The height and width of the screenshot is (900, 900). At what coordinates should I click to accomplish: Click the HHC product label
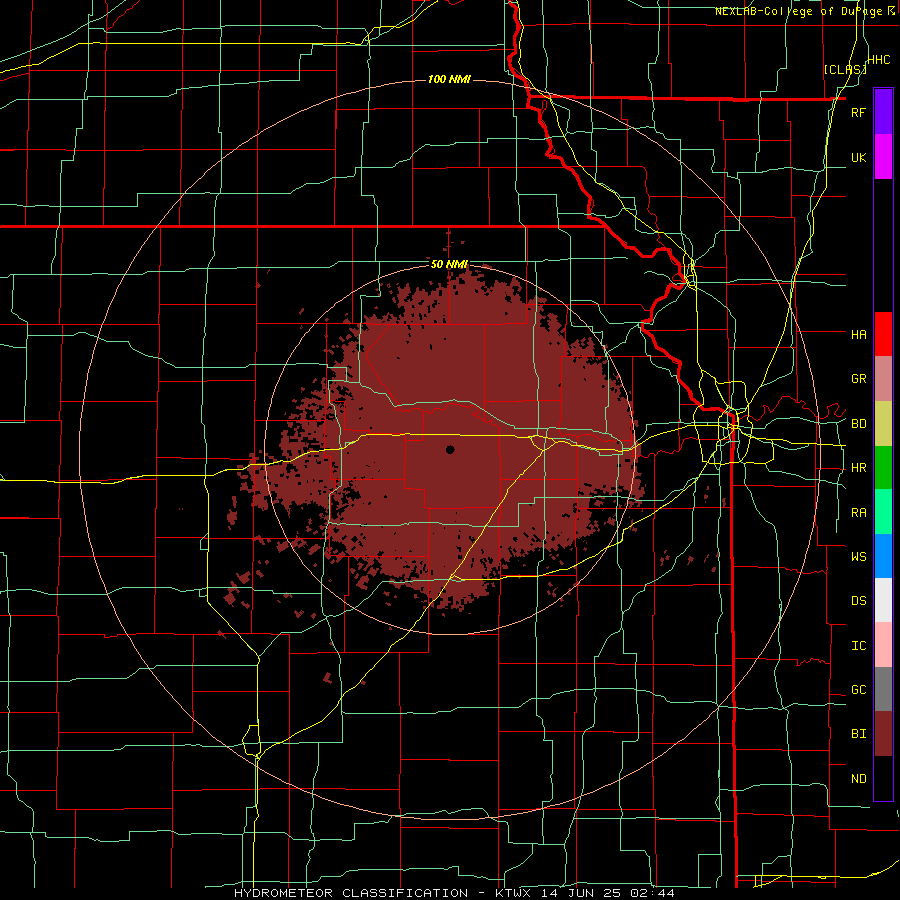tap(879, 60)
